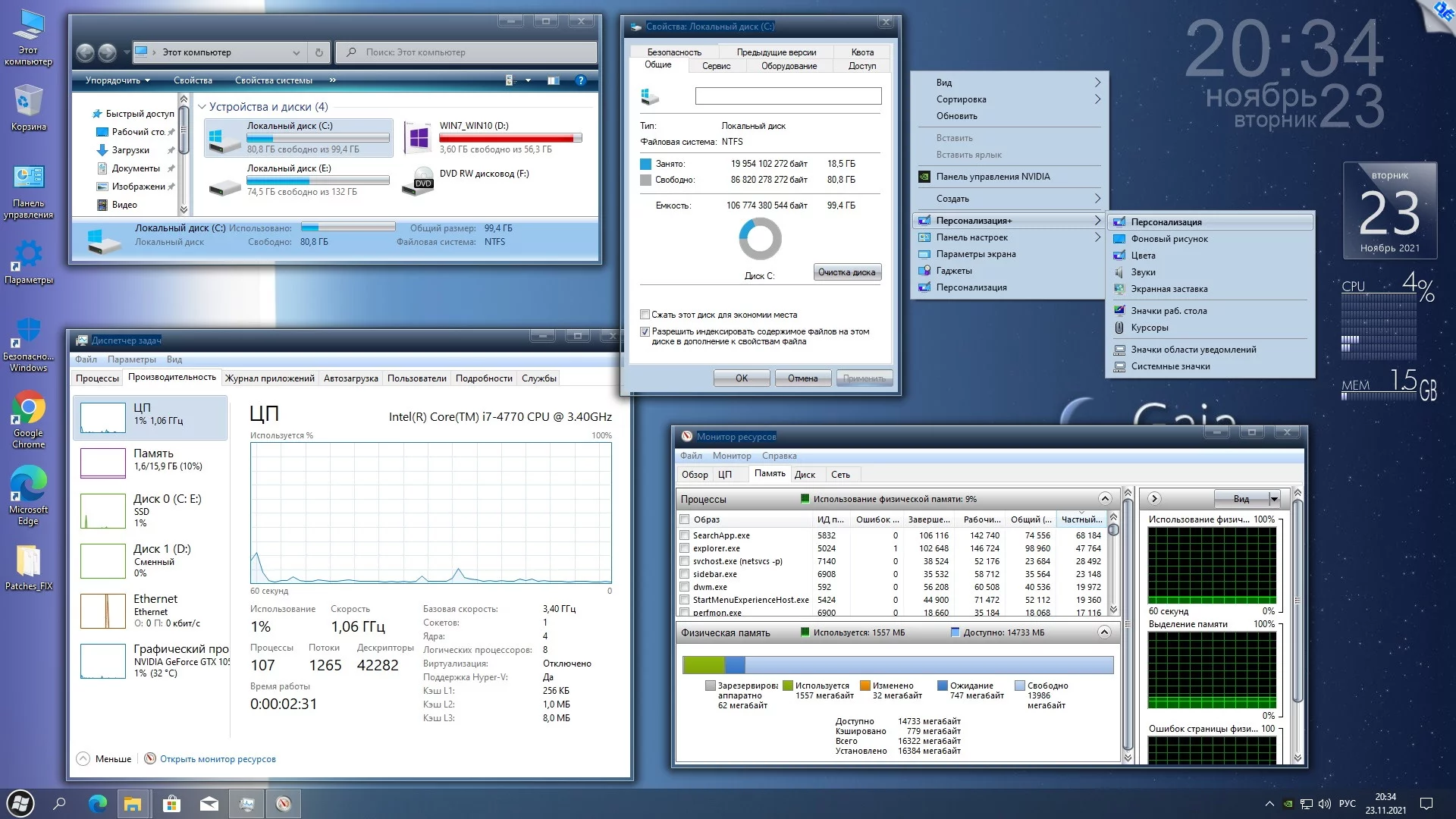Collapse the Devices and drives (Устройства и диски) group
1456x819 pixels.
click(202, 107)
